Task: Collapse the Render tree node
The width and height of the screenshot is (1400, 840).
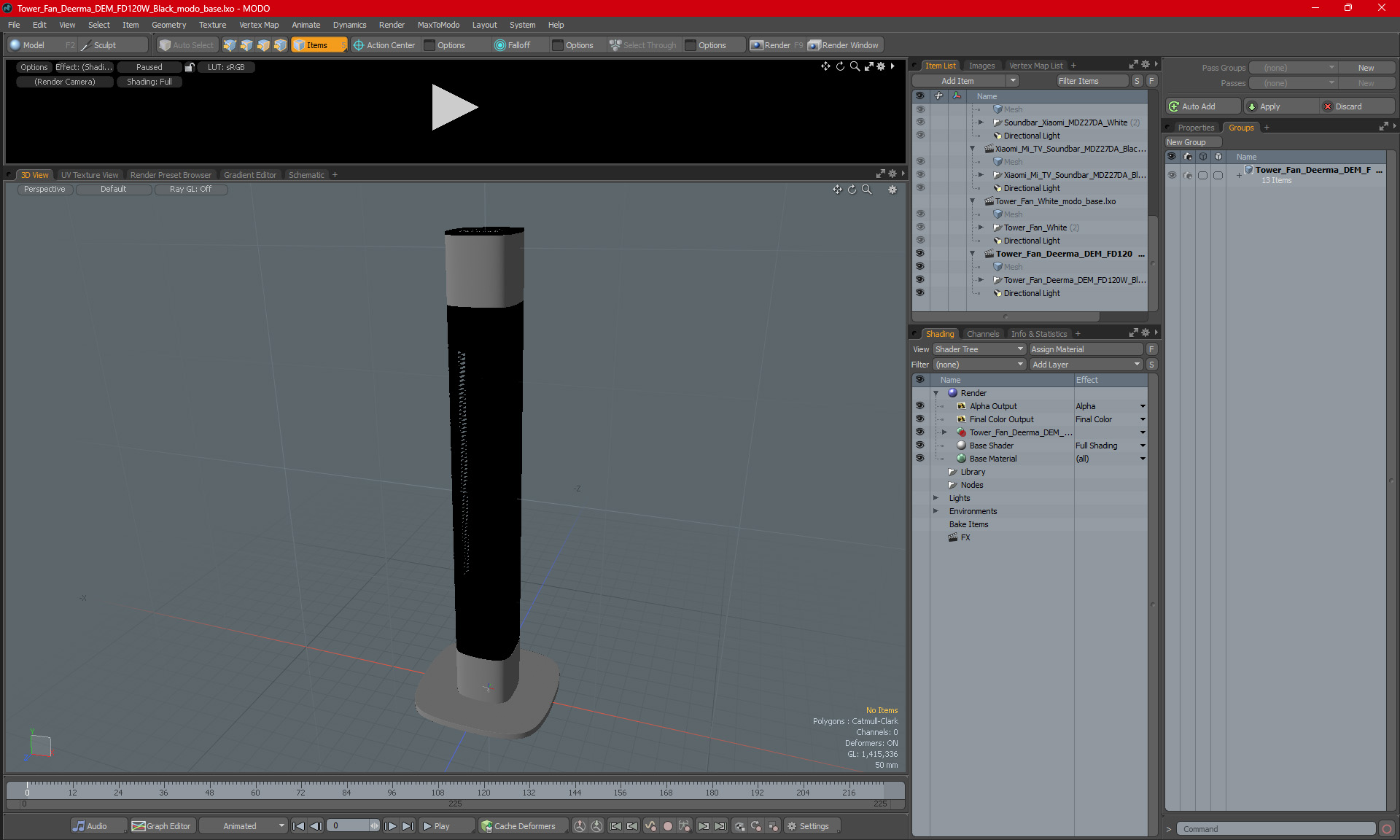Action: click(936, 393)
